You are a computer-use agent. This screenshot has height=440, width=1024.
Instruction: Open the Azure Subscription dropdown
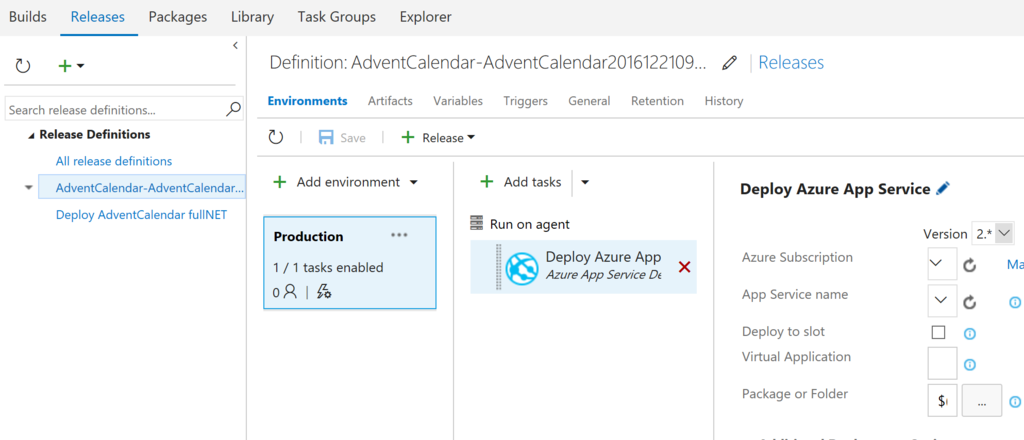point(942,264)
